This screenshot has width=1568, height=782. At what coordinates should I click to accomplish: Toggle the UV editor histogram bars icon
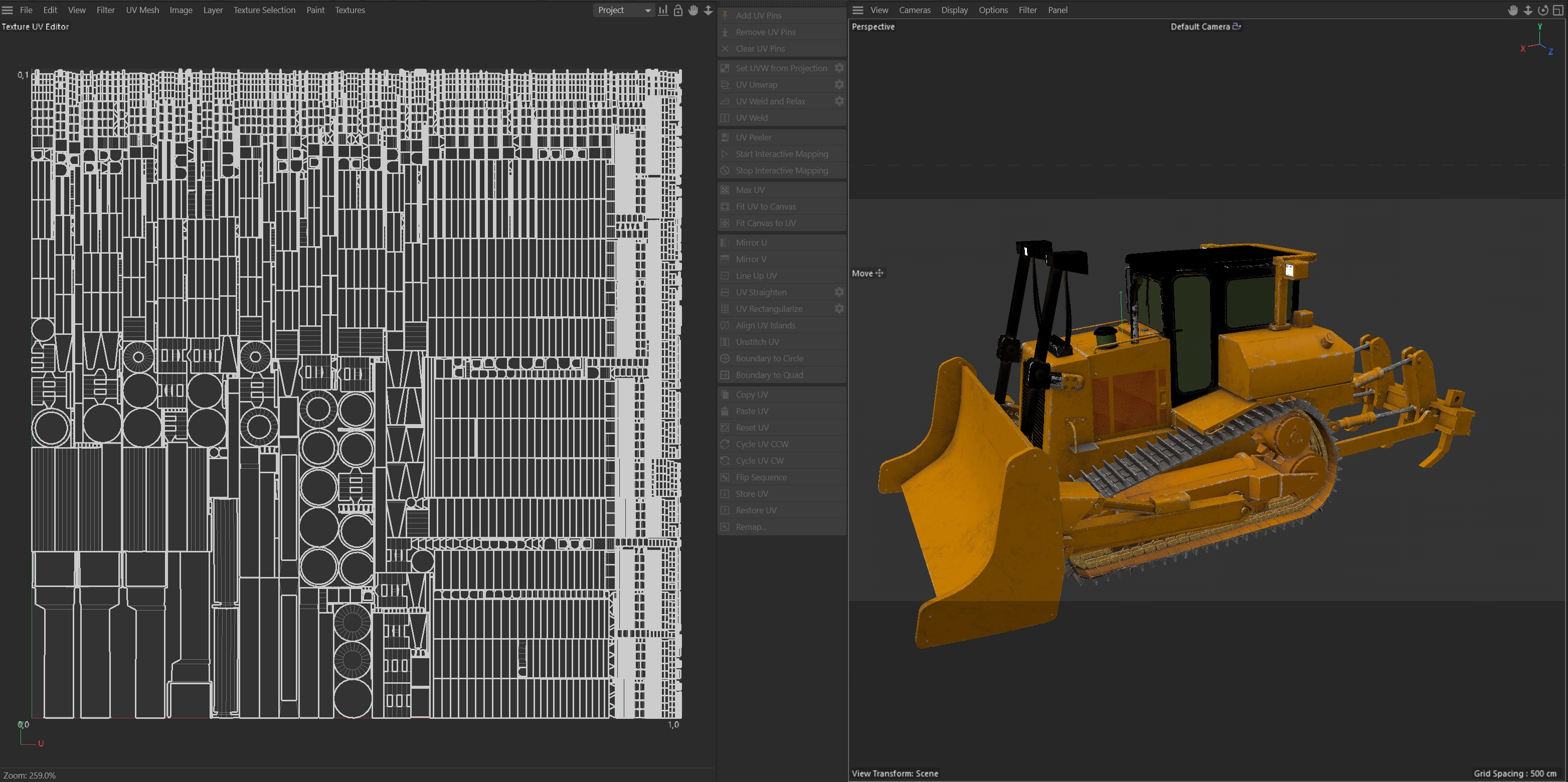(663, 11)
